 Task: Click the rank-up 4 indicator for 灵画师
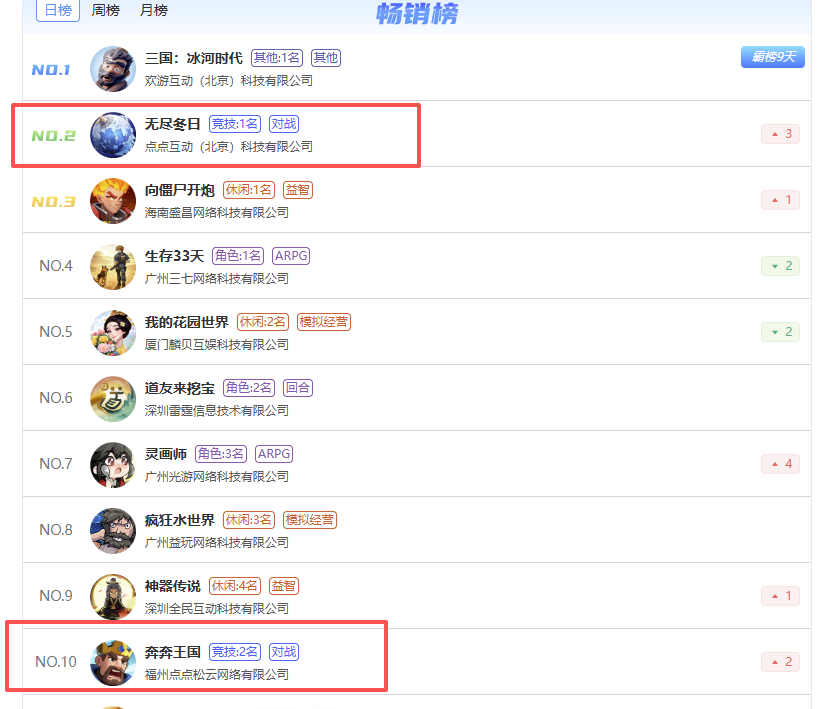[780, 464]
